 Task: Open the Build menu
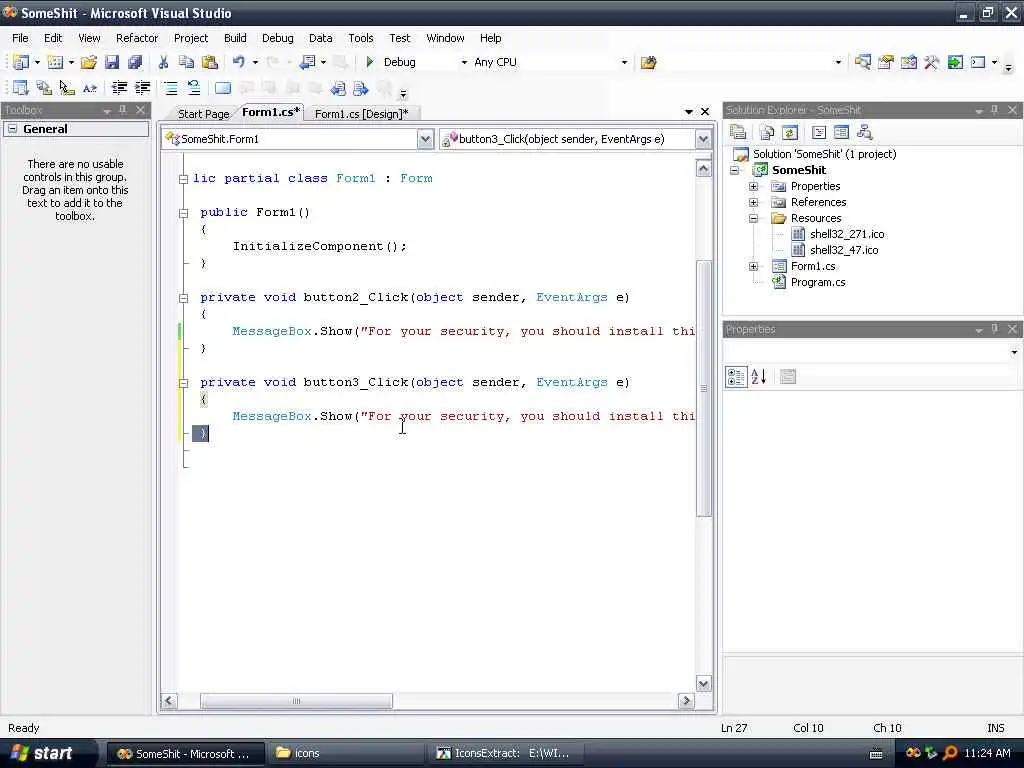click(235, 38)
